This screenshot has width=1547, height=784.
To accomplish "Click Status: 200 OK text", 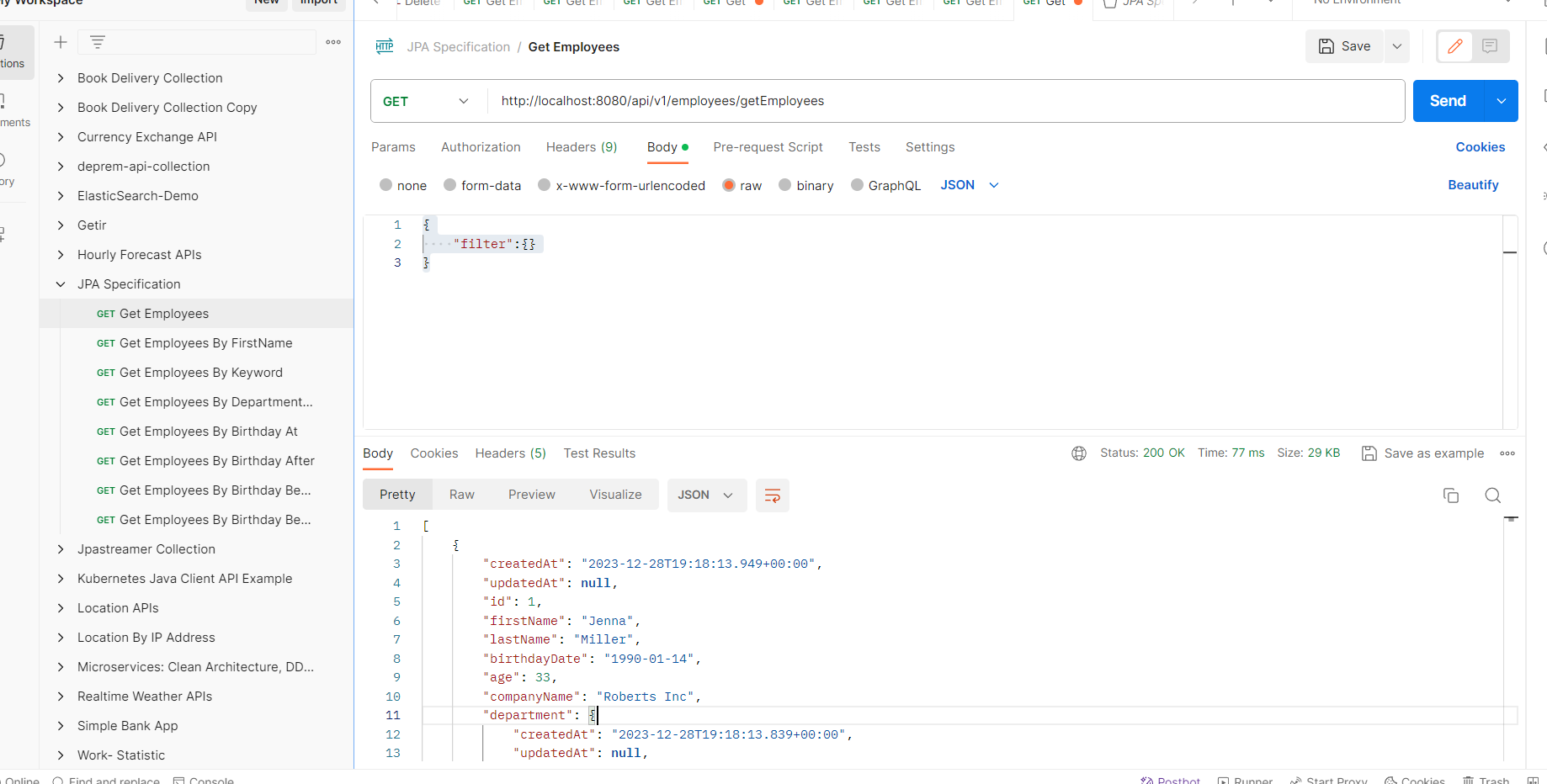I will tap(1142, 453).
